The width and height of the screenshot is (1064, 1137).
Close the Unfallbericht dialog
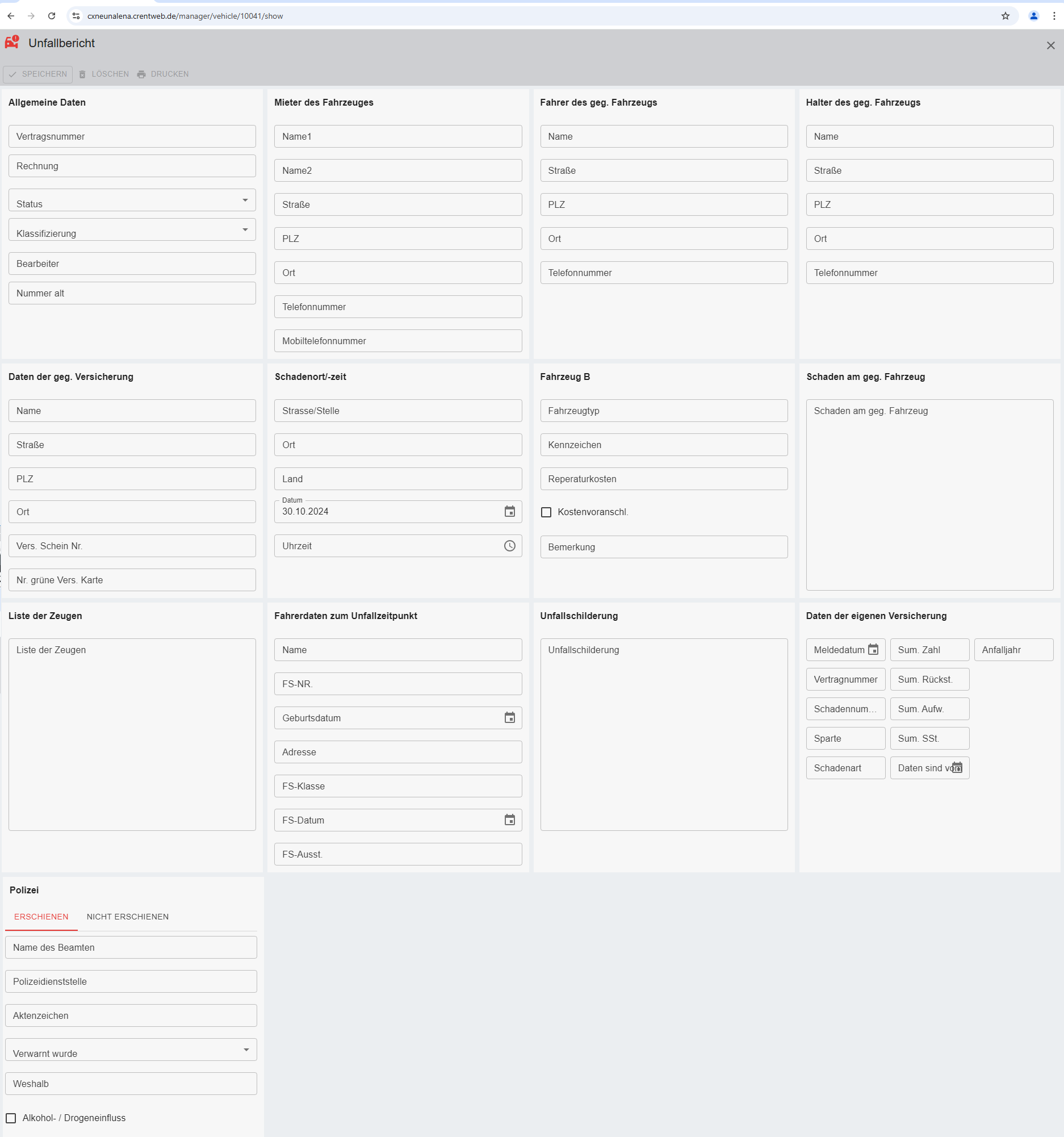coord(1050,45)
